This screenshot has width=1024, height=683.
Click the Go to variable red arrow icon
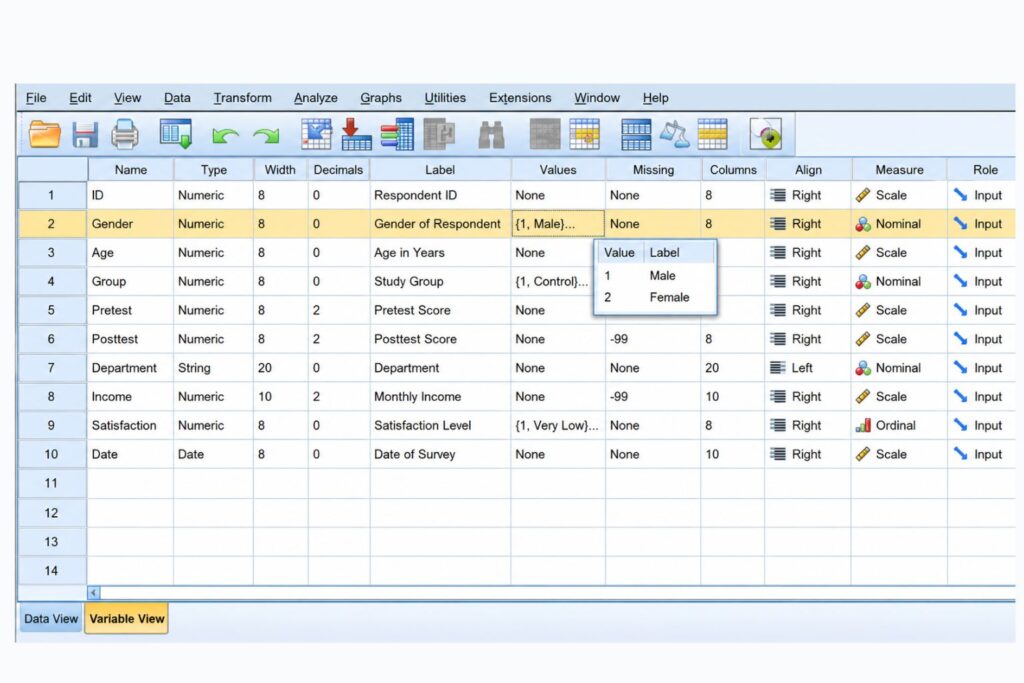pos(356,134)
